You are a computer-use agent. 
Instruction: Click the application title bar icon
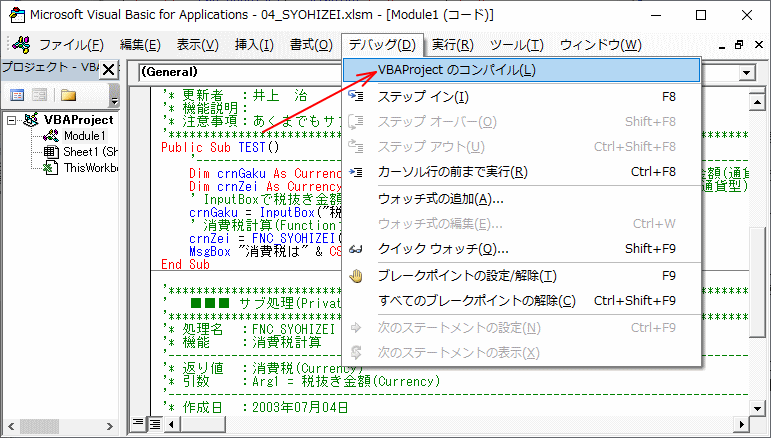tap(17, 15)
